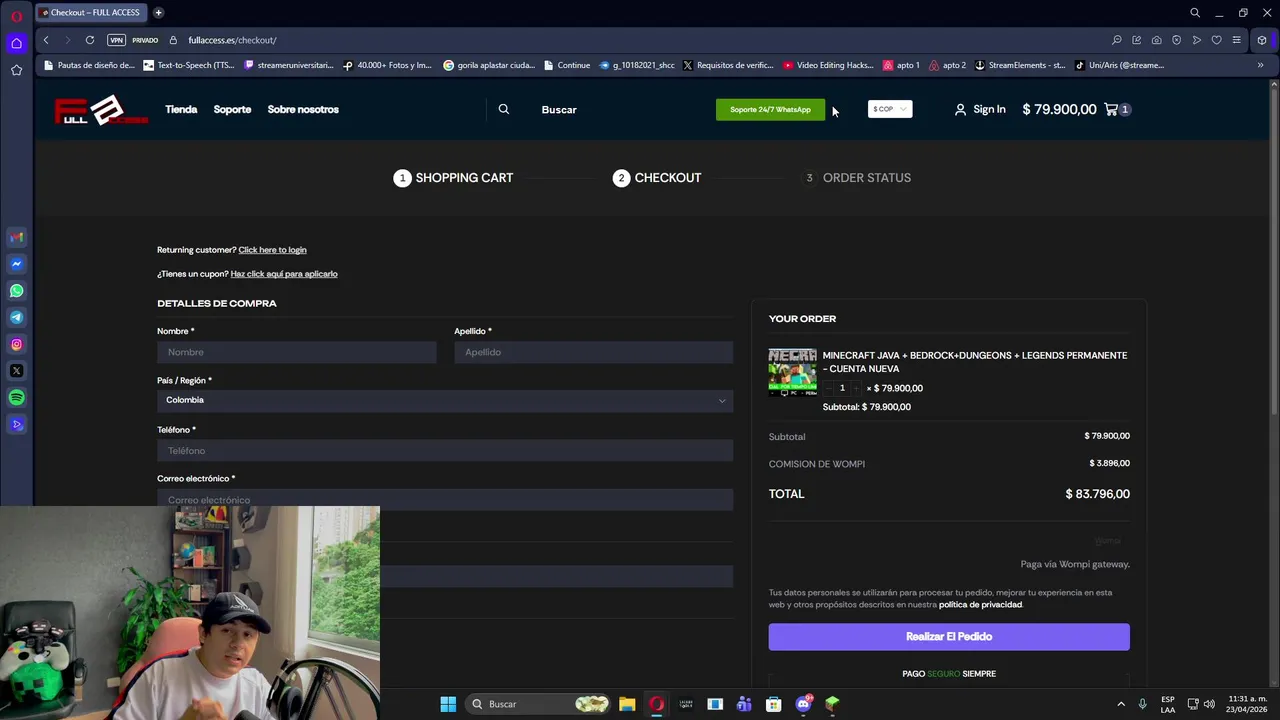Click the taskbar clock and date
Screen dimensions: 1280x720
click(x=1246, y=704)
